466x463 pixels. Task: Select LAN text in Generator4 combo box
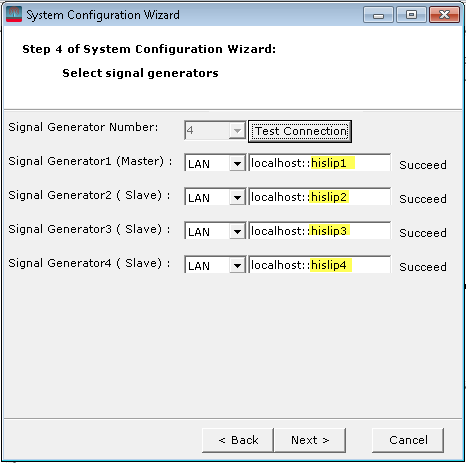click(x=199, y=266)
